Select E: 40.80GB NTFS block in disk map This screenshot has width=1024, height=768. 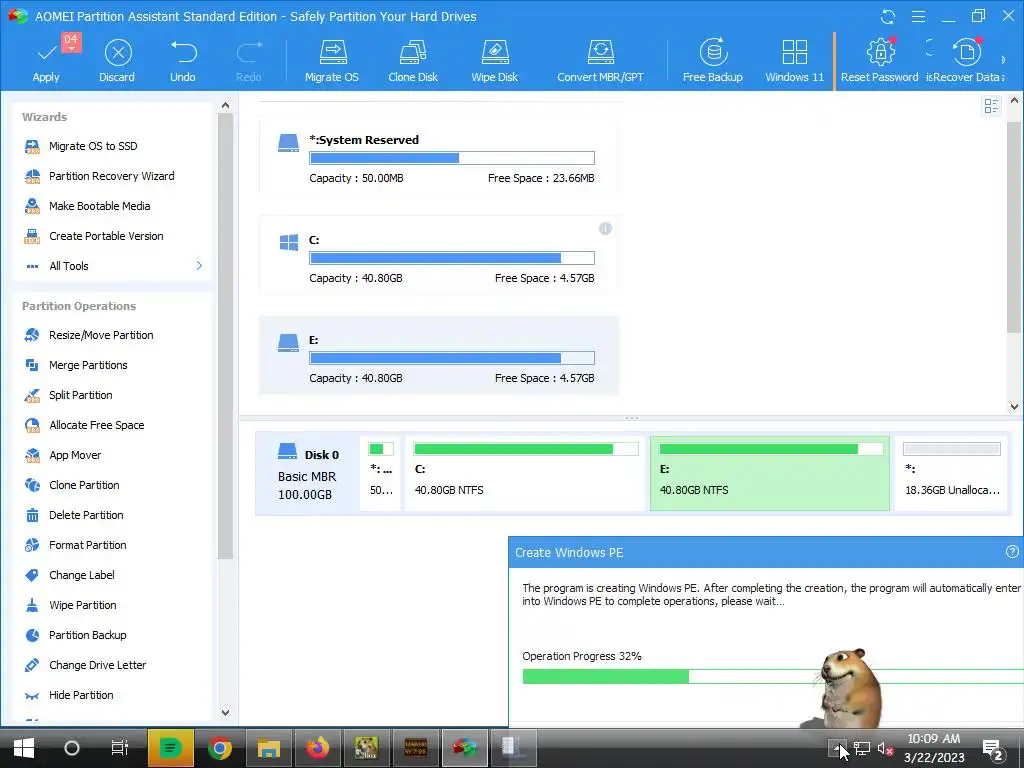coord(770,473)
